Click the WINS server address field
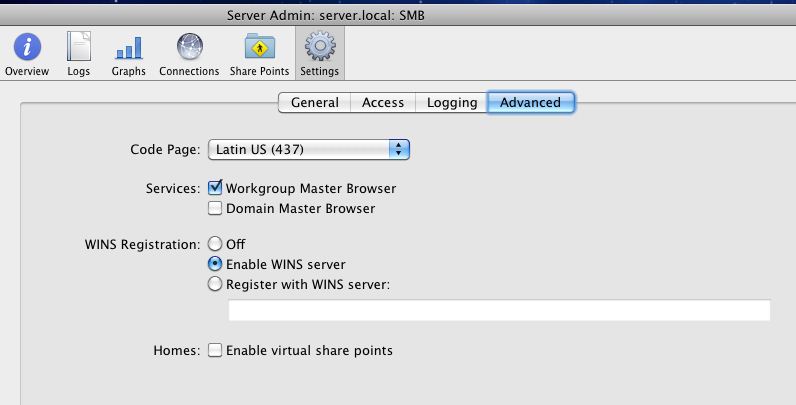 [x=500, y=310]
